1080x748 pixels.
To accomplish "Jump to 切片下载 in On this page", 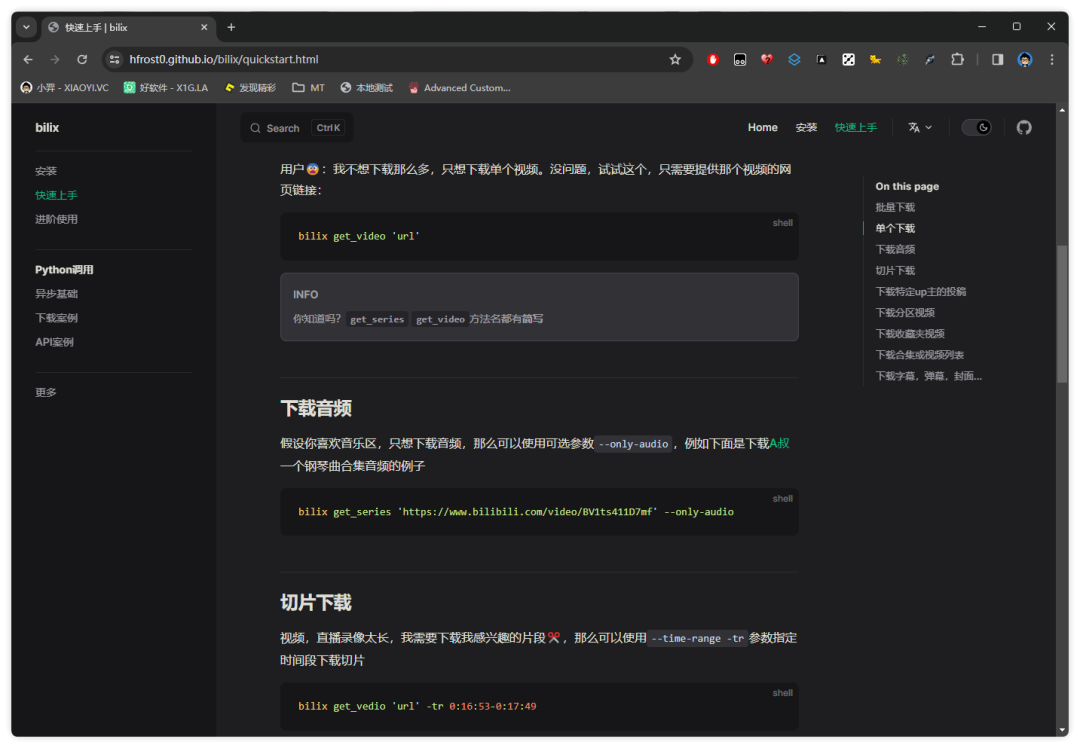I will coord(895,270).
